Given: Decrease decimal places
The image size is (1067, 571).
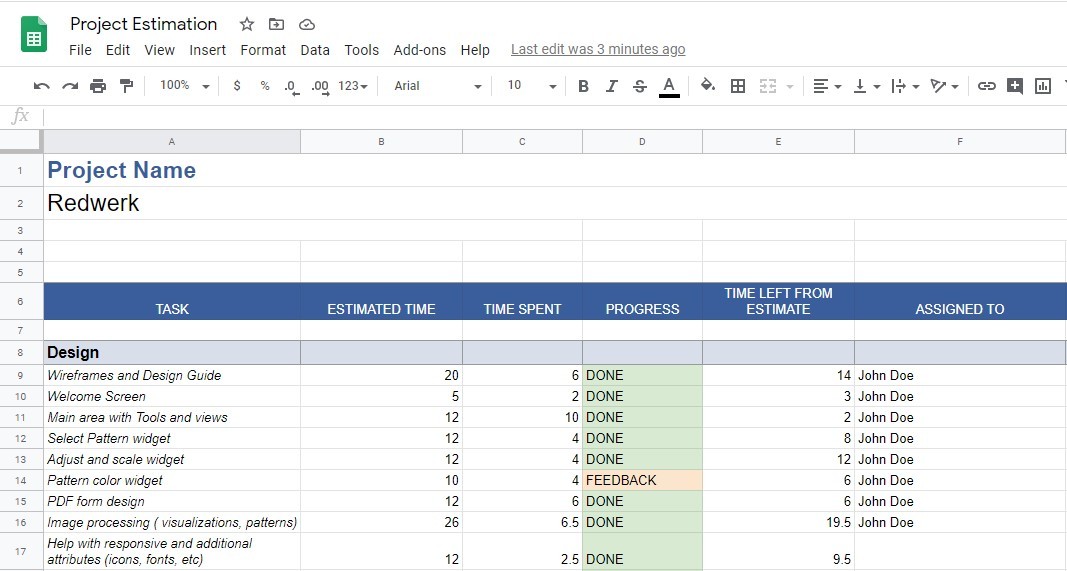Looking at the screenshot, I should pyautogui.click(x=292, y=86).
